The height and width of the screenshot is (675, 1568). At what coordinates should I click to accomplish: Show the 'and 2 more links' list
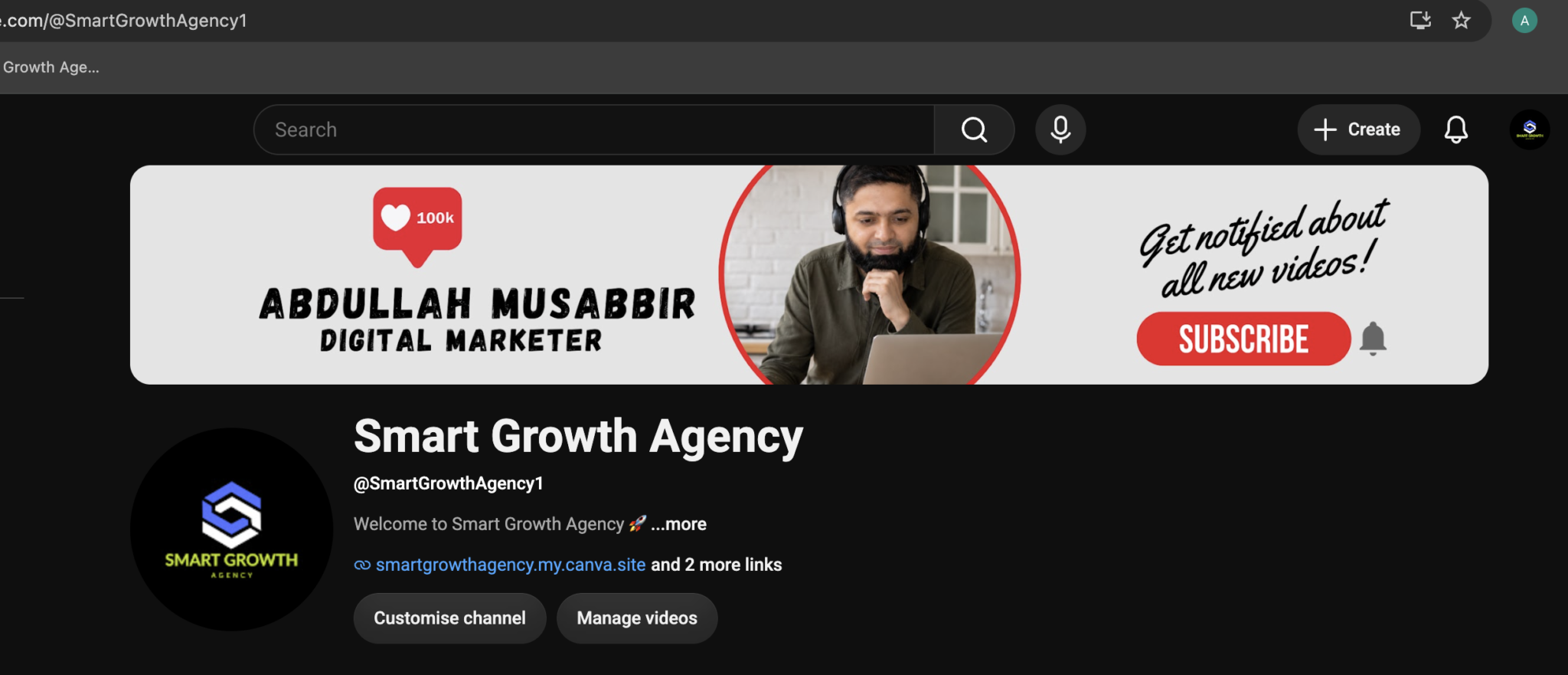click(x=717, y=565)
